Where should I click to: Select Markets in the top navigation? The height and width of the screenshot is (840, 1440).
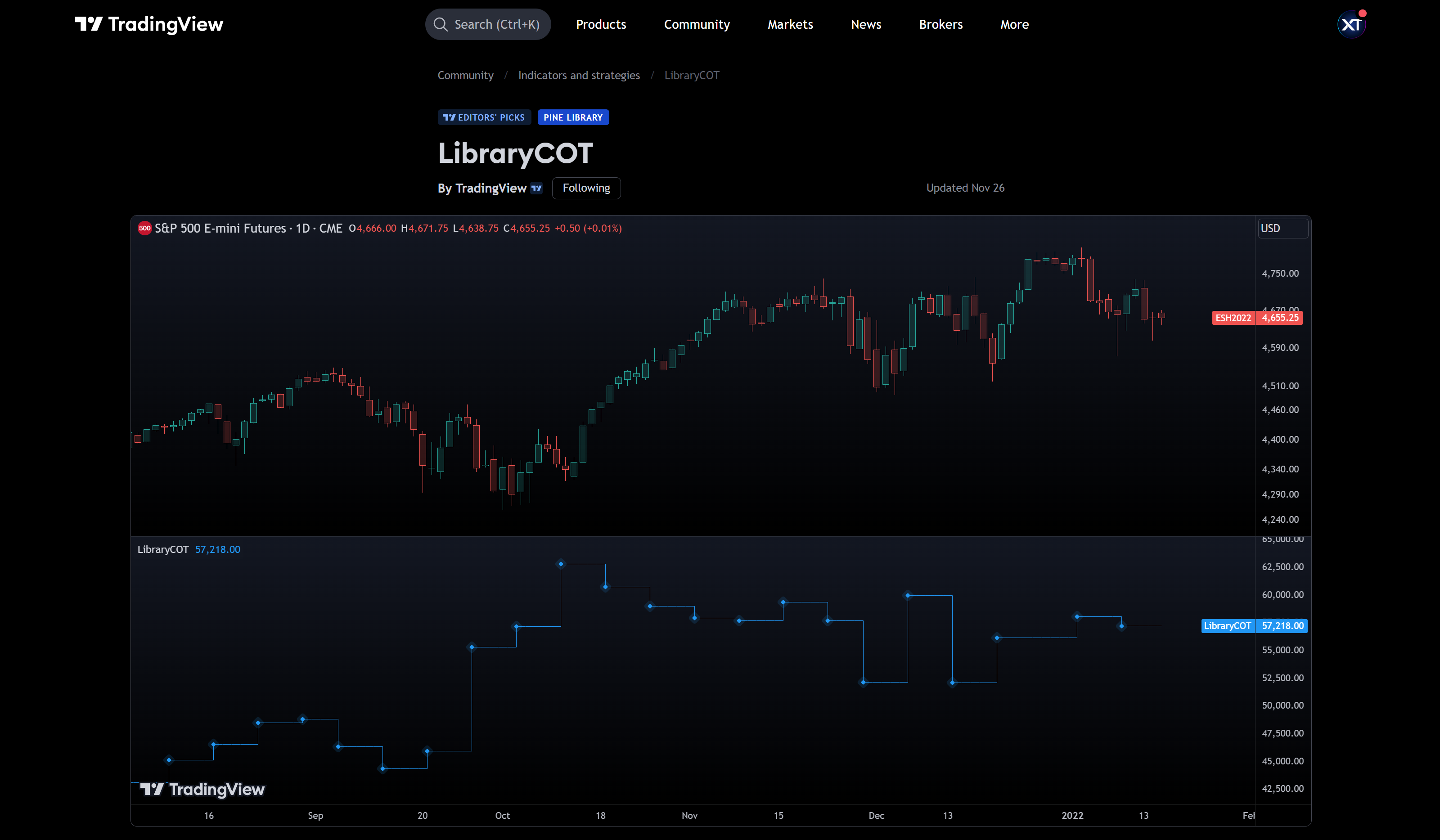point(790,24)
